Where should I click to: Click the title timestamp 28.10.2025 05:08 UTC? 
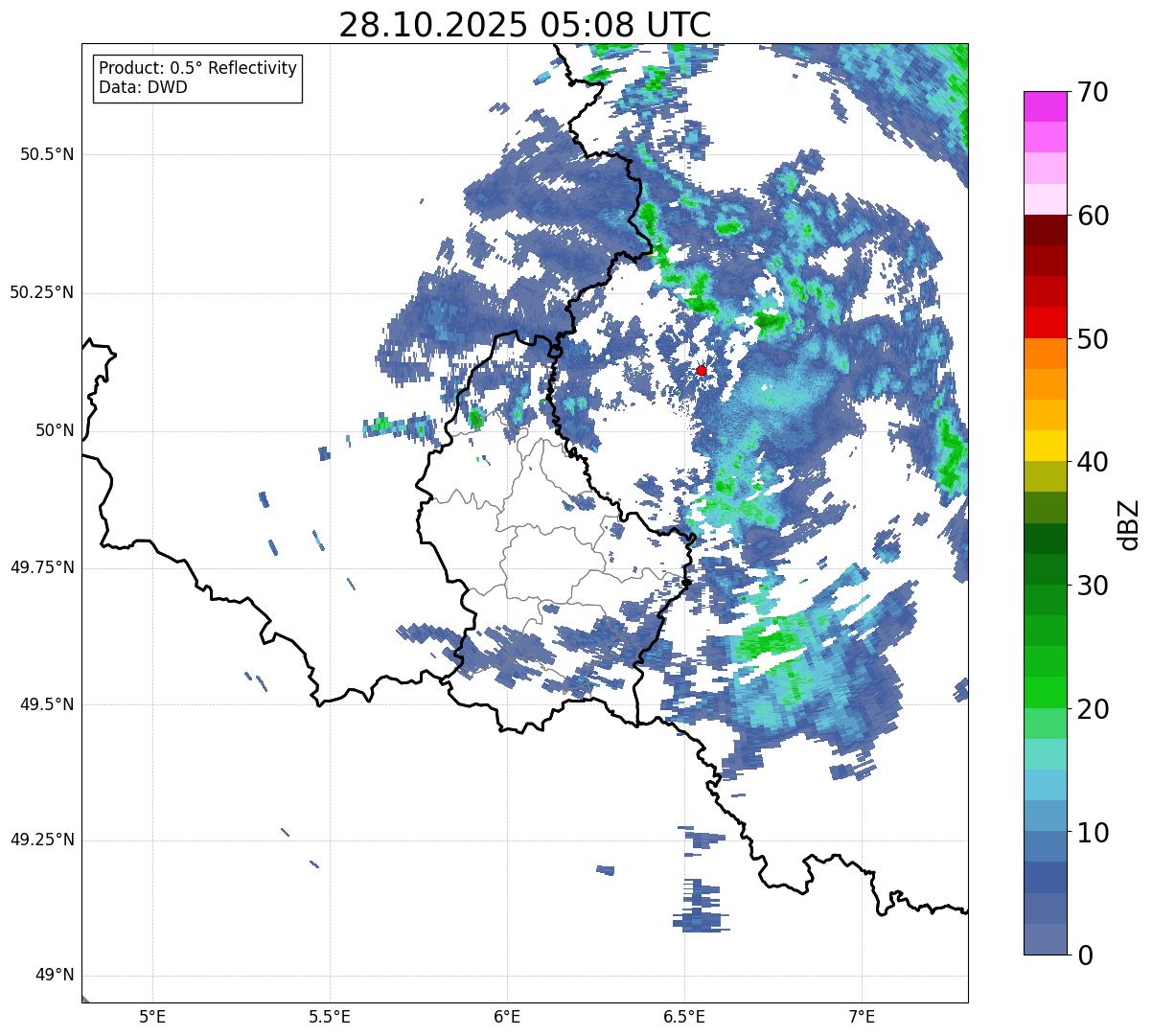tap(525, 25)
